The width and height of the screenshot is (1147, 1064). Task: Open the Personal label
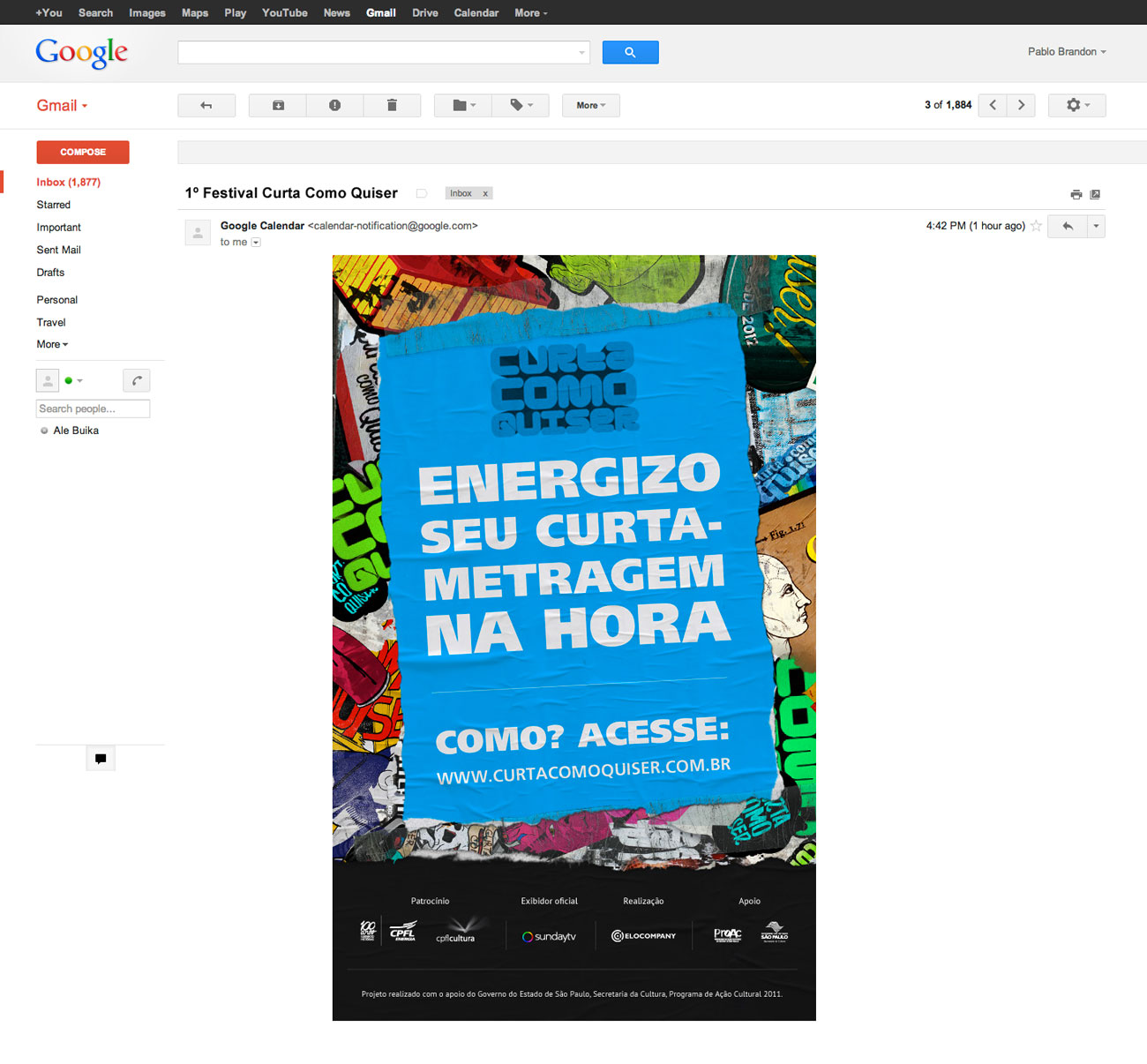click(57, 300)
